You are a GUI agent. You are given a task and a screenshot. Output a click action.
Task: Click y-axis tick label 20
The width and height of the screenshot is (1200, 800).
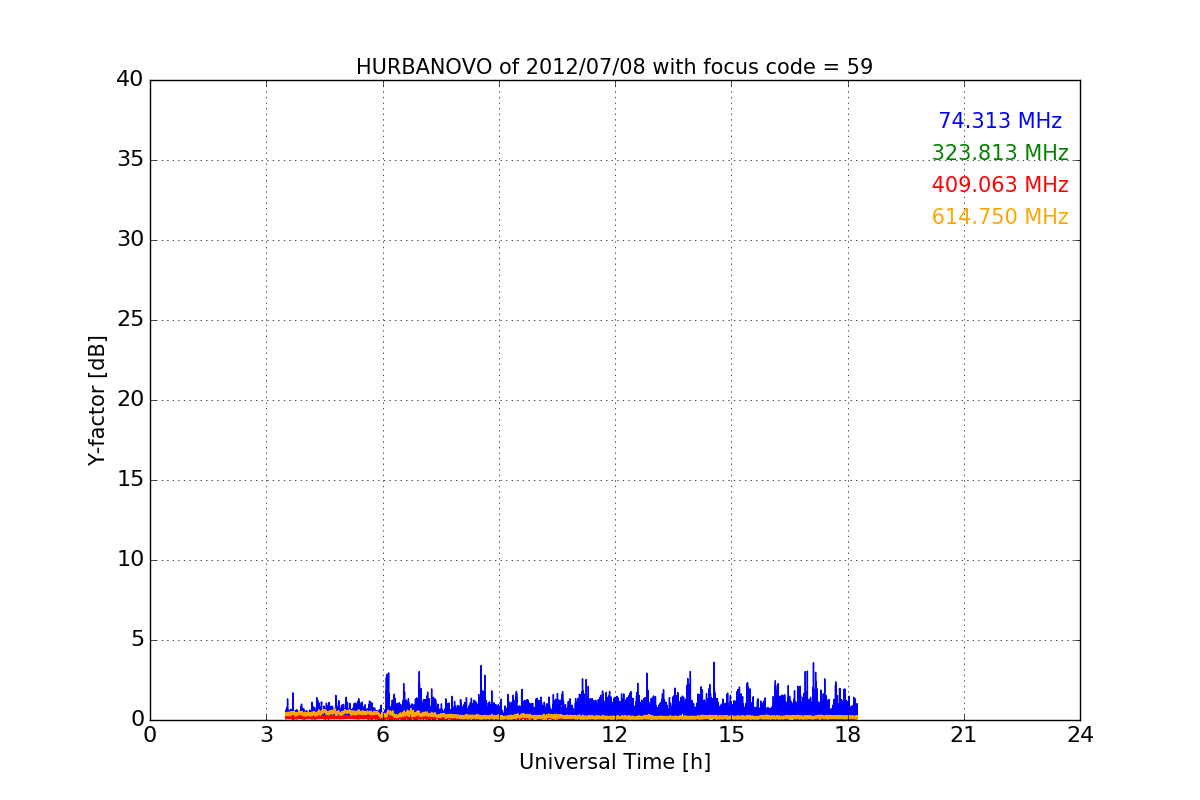pos(130,400)
